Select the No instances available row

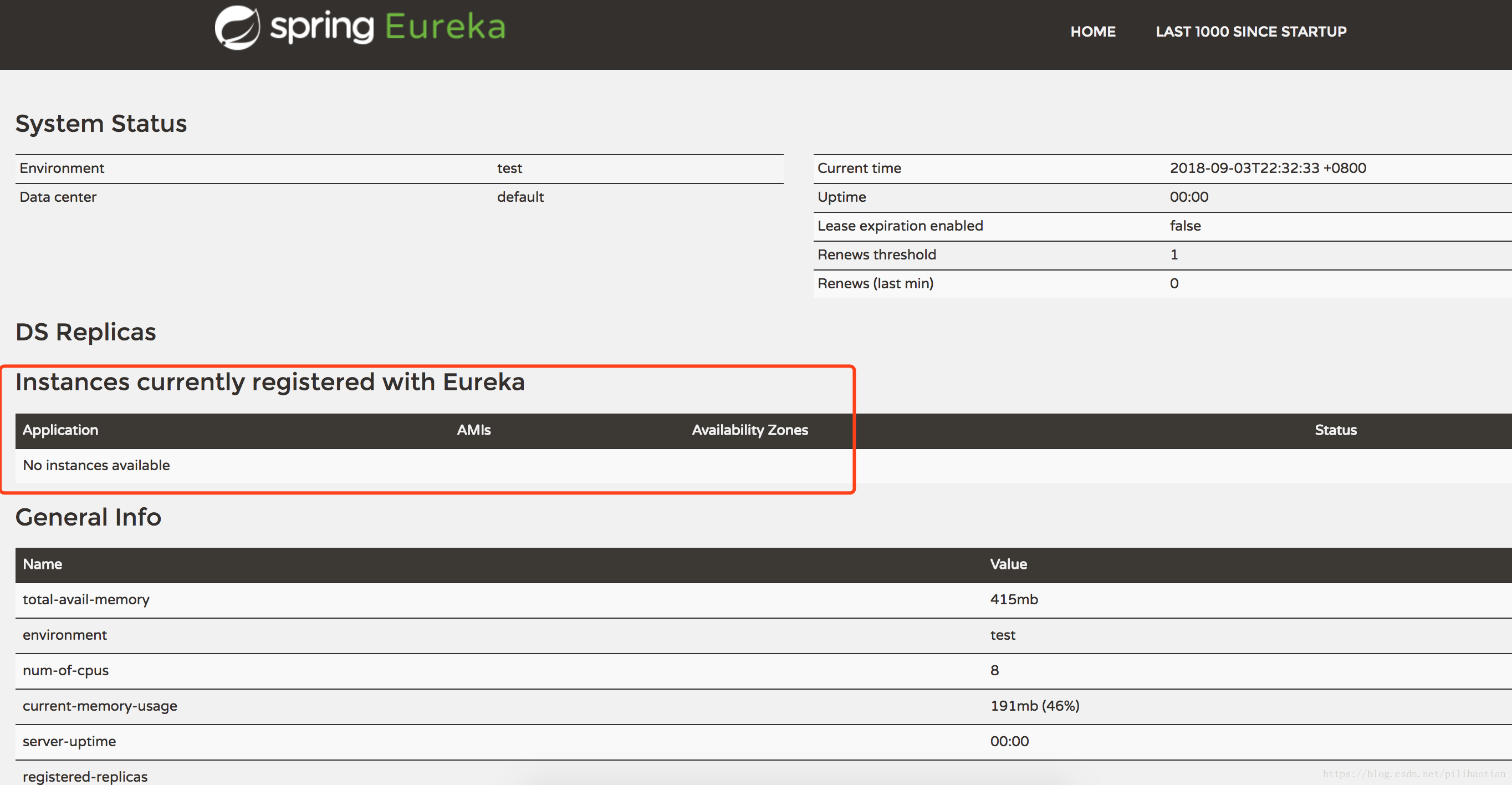(763, 466)
